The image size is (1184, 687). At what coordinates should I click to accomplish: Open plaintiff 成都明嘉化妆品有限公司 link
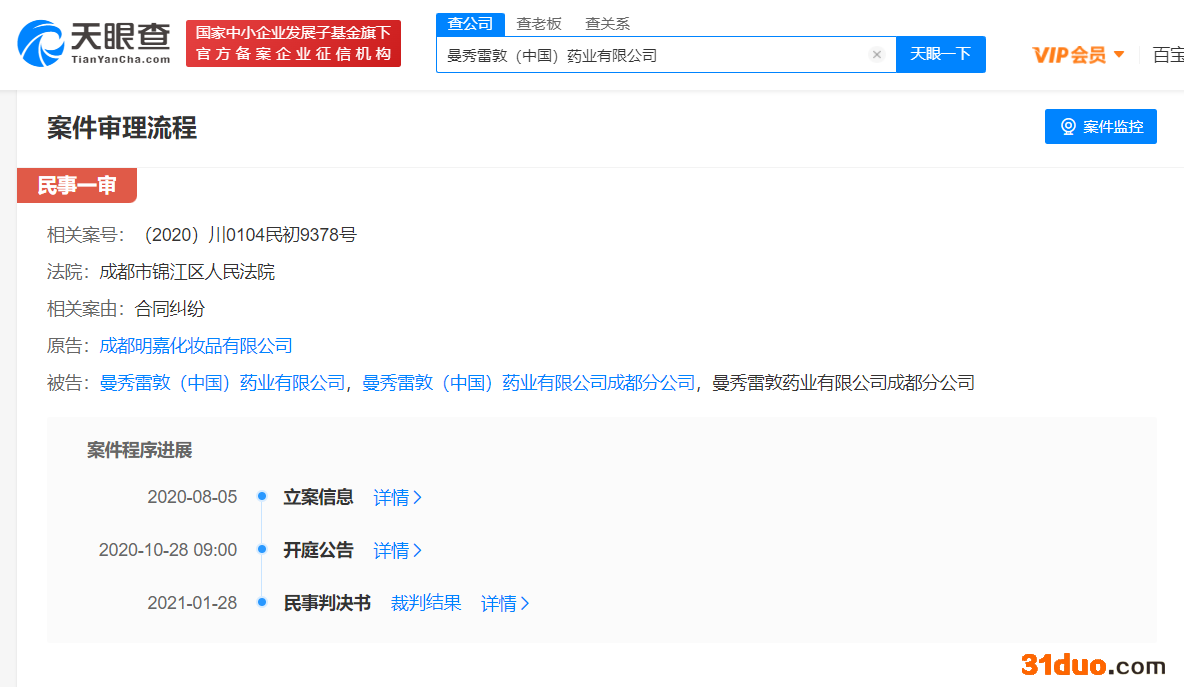(x=196, y=346)
